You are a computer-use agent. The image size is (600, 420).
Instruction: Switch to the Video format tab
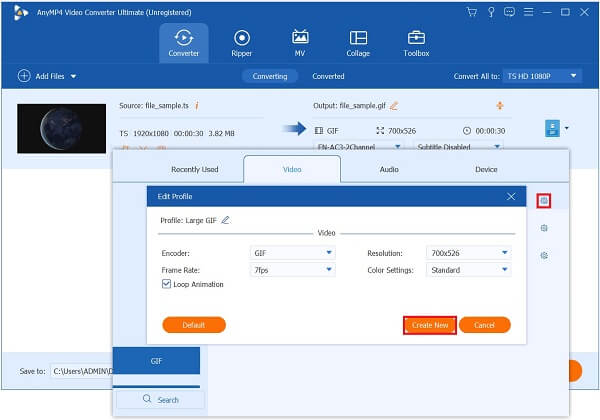pyautogui.click(x=292, y=169)
